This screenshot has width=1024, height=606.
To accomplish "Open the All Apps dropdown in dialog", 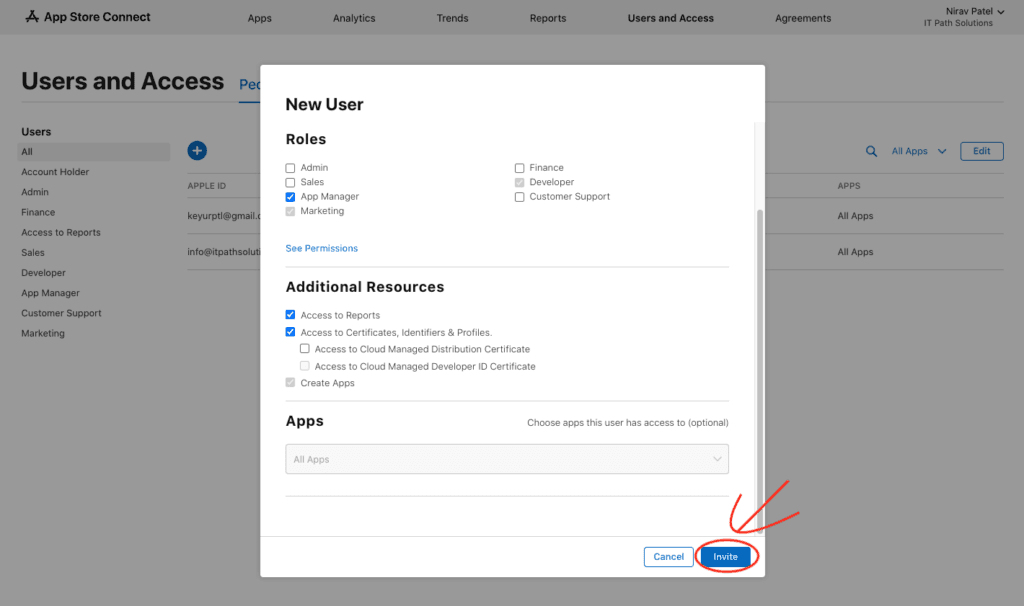I will tap(507, 459).
